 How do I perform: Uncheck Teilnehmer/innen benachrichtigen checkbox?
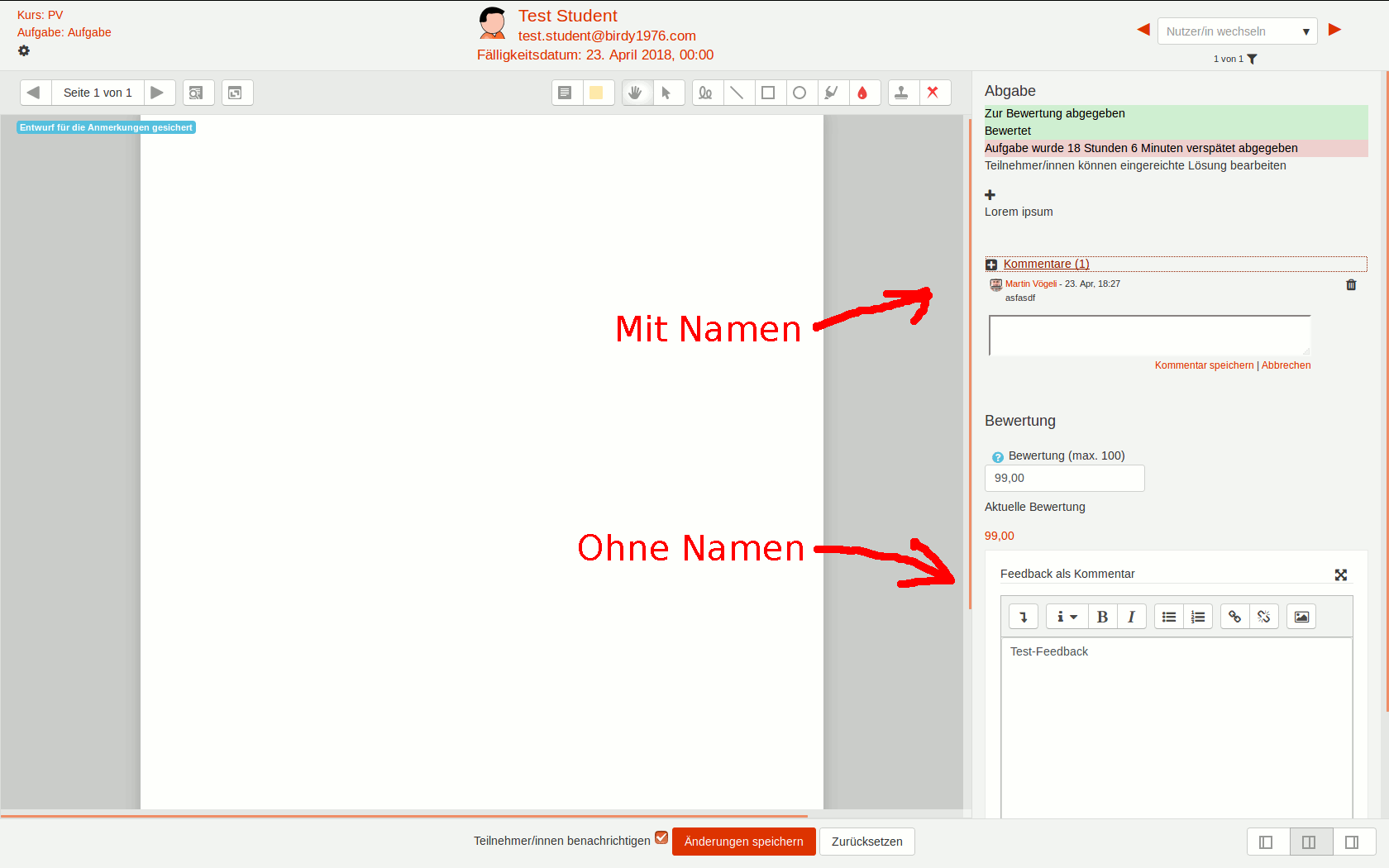tap(661, 837)
